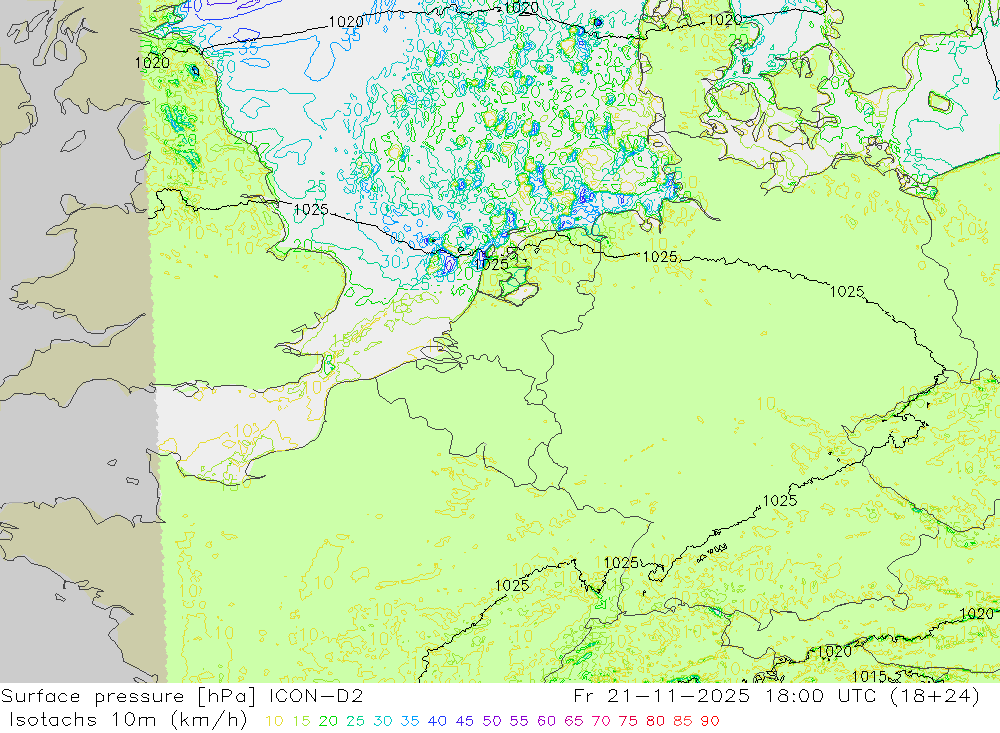
Task: Select legend value 45 in isotachs scale
Action: pos(465,721)
